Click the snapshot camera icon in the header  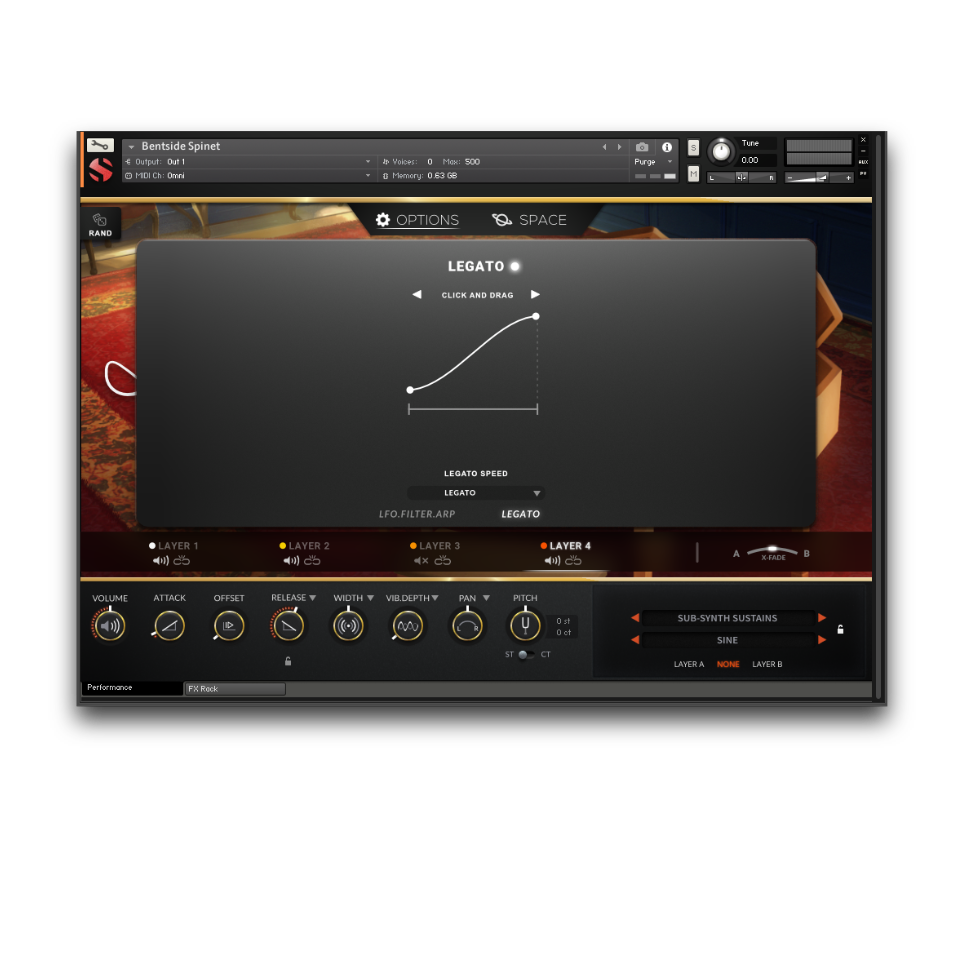click(x=642, y=146)
